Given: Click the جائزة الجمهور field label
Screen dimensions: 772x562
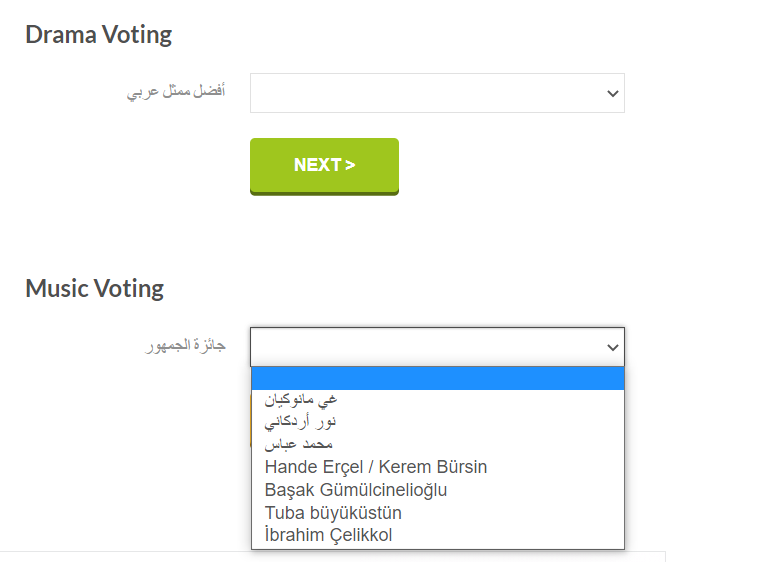Looking at the screenshot, I should [x=185, y=347].
